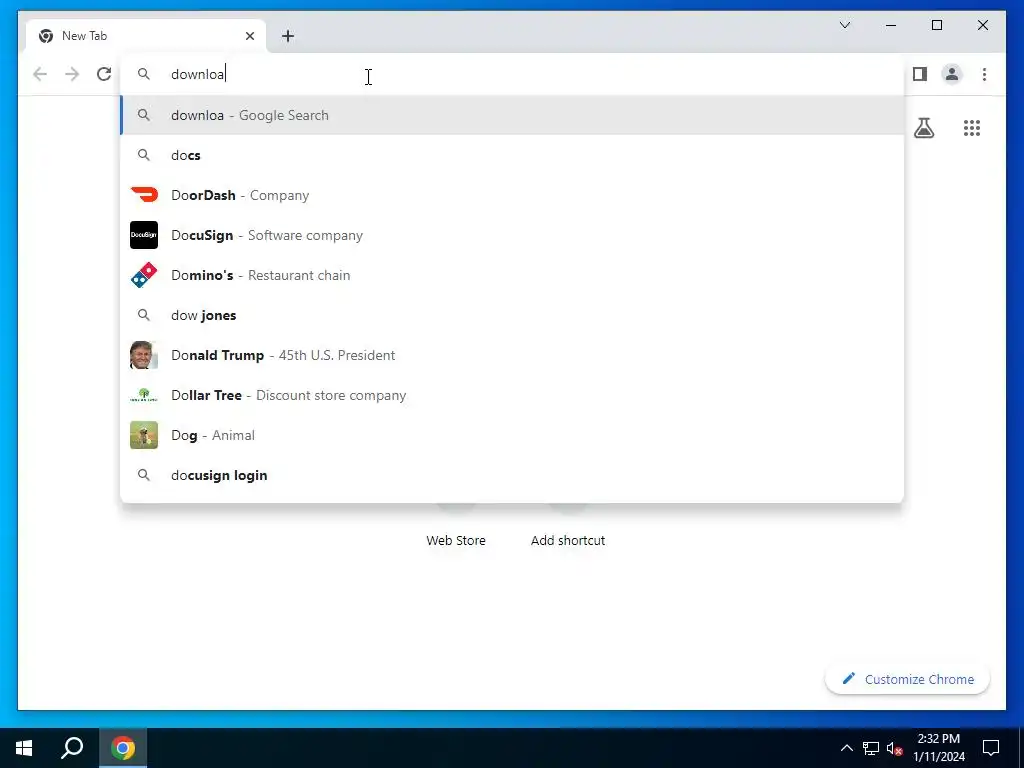The image size is (1024, 768).
Task: Open the profile avatar icon
Action: pos(952,74)
